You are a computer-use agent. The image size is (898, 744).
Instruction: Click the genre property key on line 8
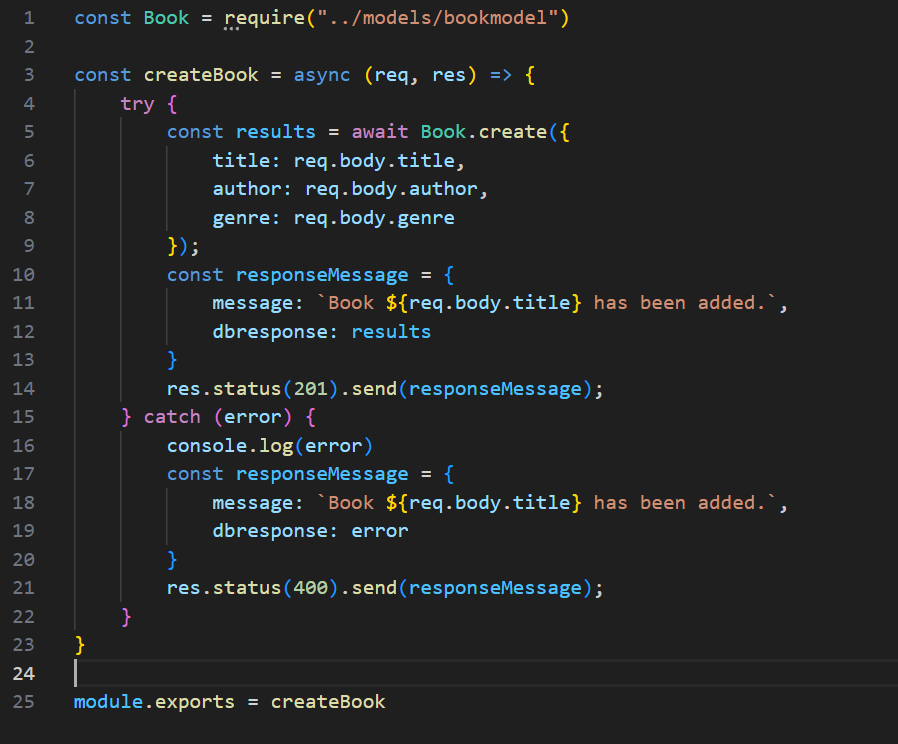click(241, 218)
